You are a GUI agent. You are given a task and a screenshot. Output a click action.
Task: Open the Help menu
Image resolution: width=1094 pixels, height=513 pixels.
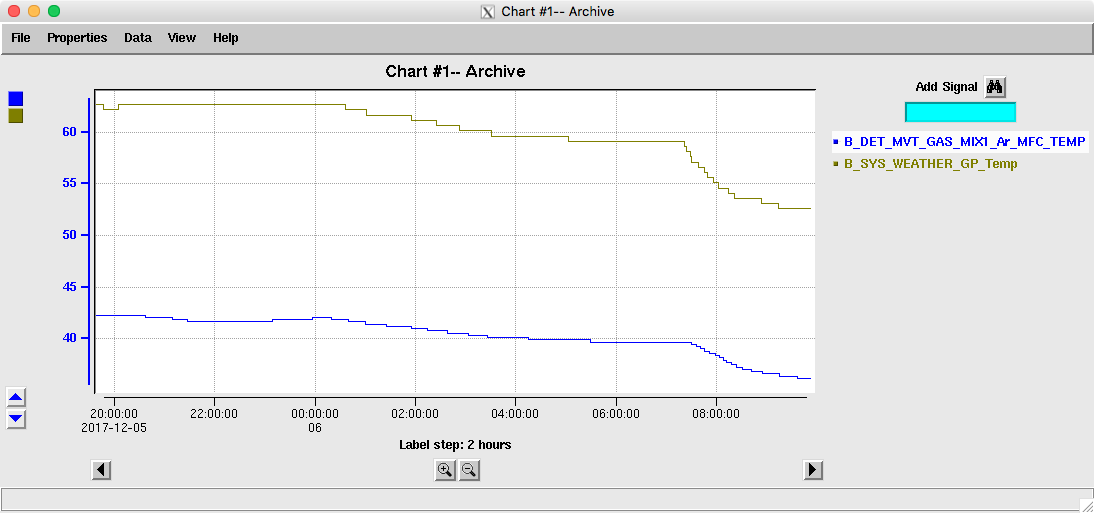(225, 38)
